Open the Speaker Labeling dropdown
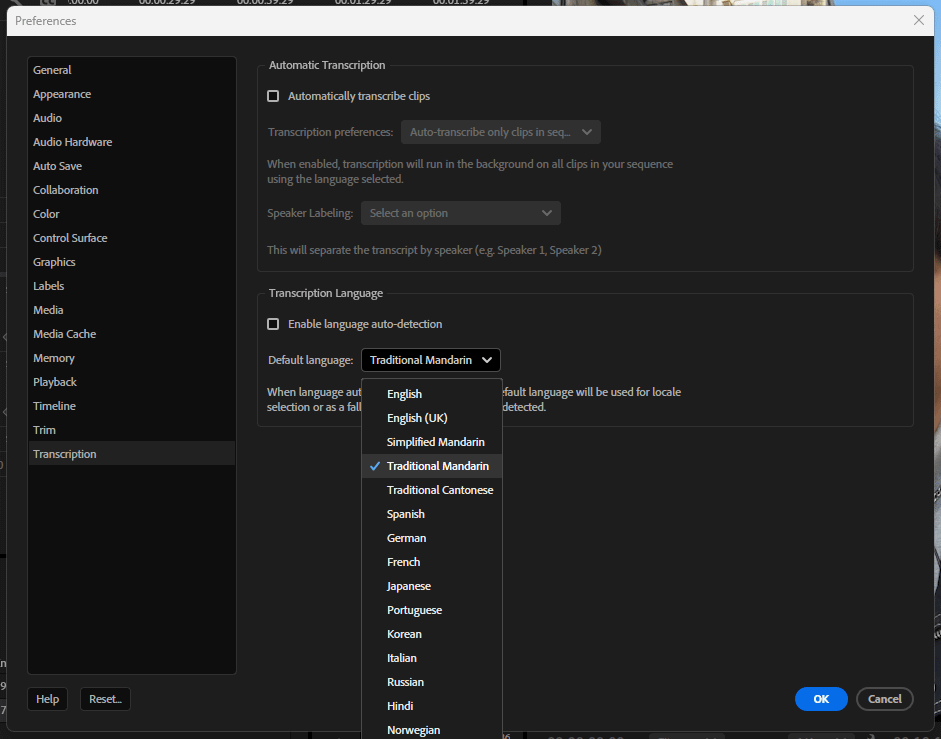941x739 pixels. pos(460,213)
